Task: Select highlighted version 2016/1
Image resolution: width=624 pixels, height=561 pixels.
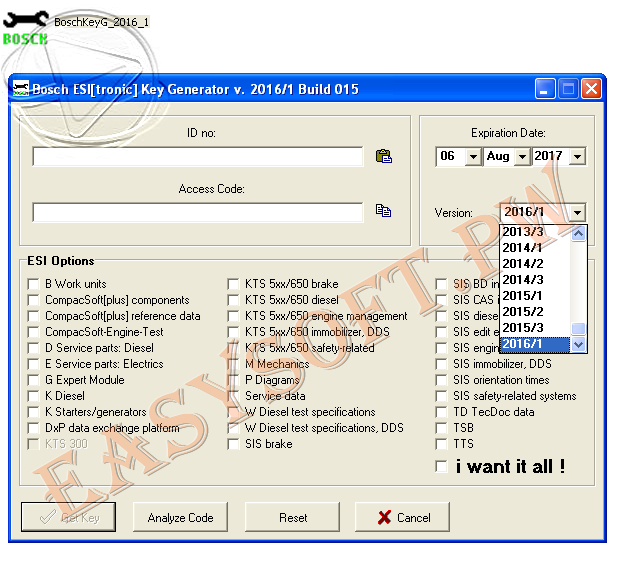Action: click(535, 344)
